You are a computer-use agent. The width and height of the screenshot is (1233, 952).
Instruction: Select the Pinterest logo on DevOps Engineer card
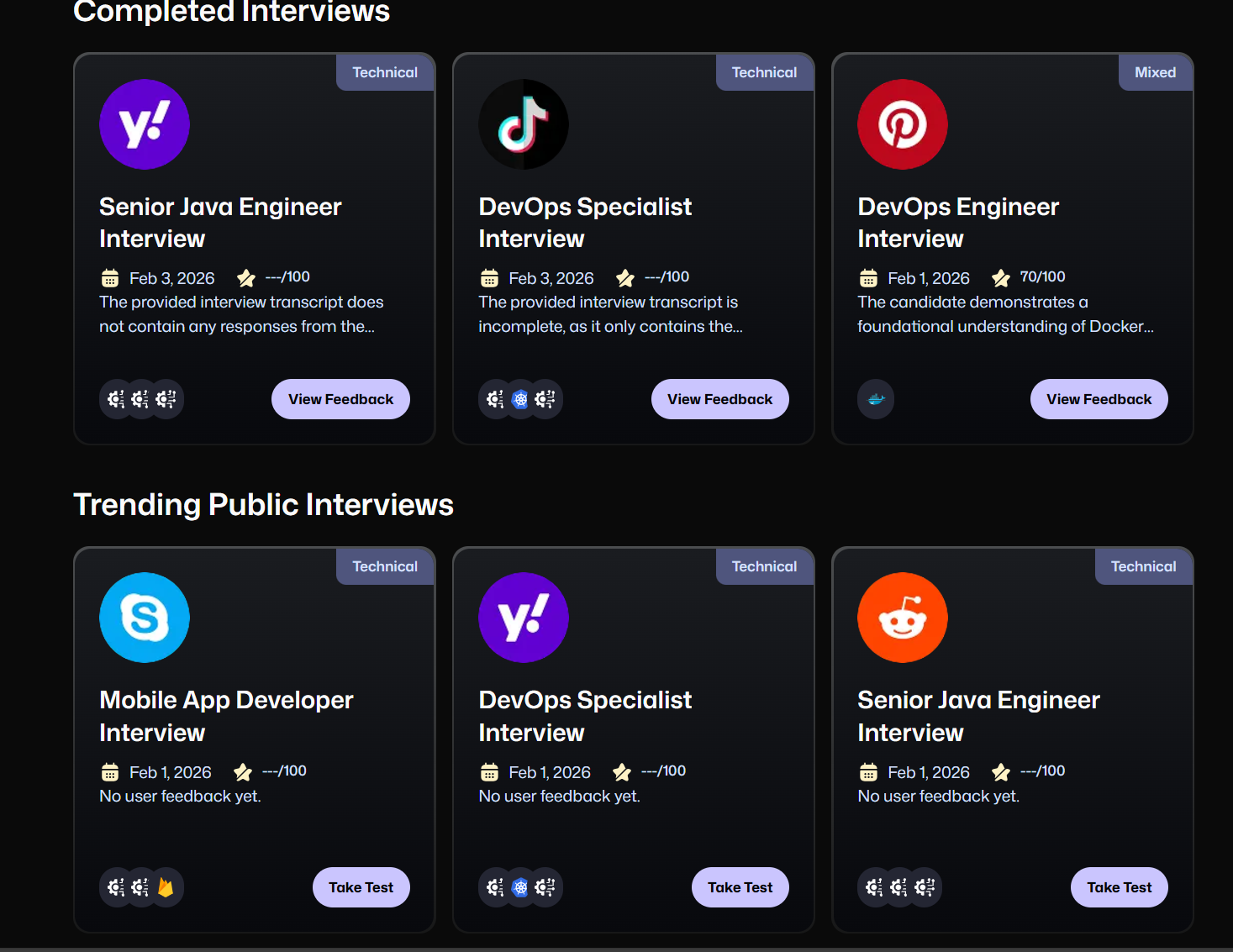[902, 124]
